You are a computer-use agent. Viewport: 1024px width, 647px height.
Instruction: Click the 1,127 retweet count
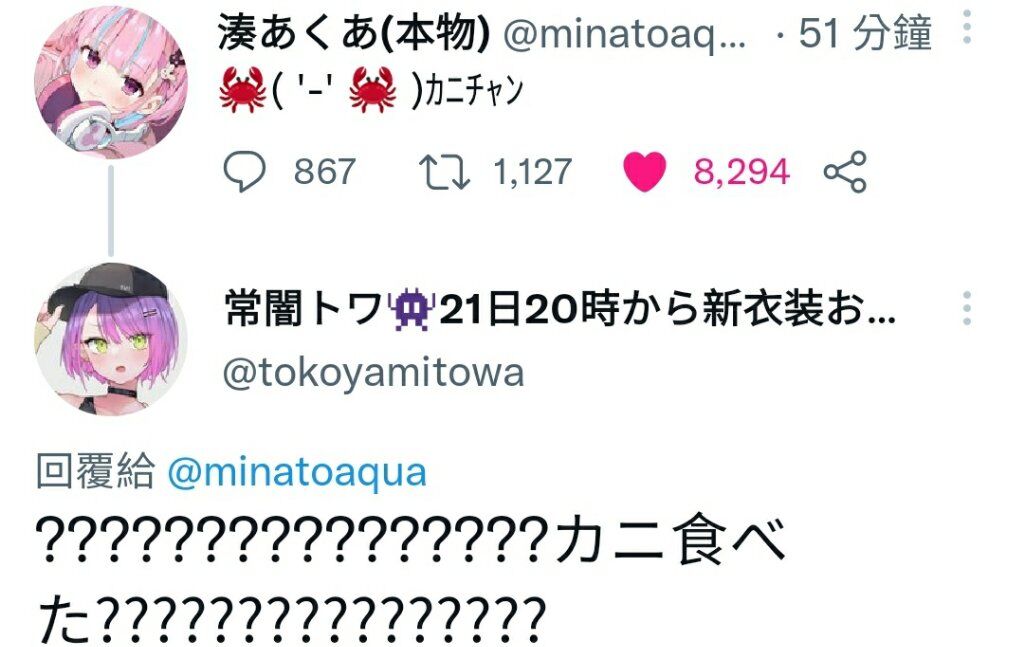(x=532, y=172)
